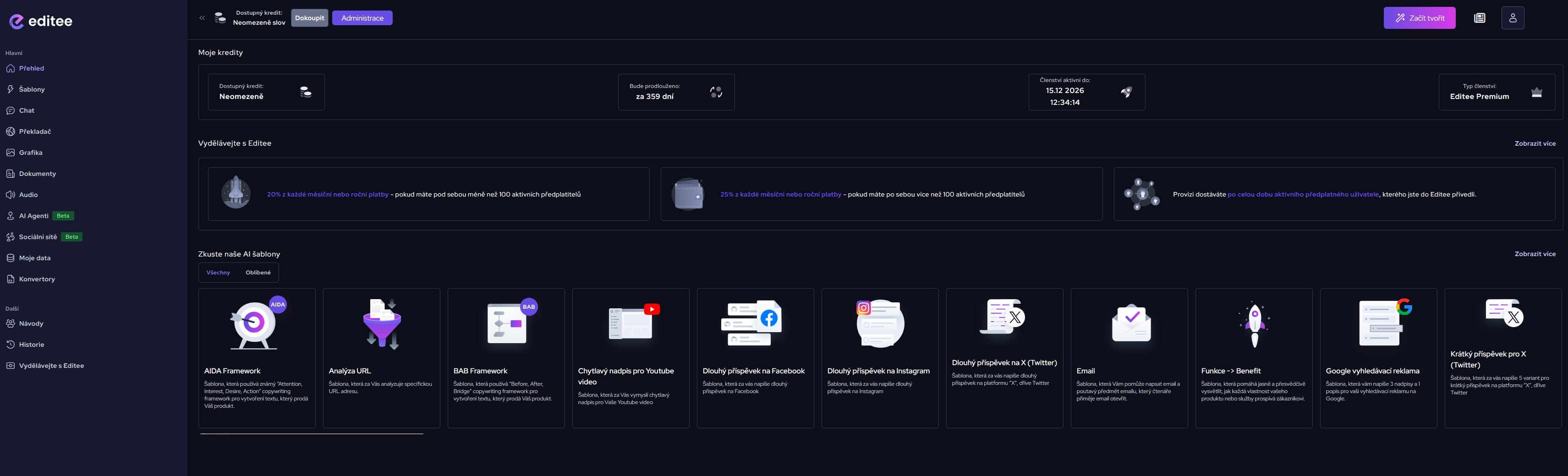Switch to the Oblíbené tab

[x=258, y=273]
